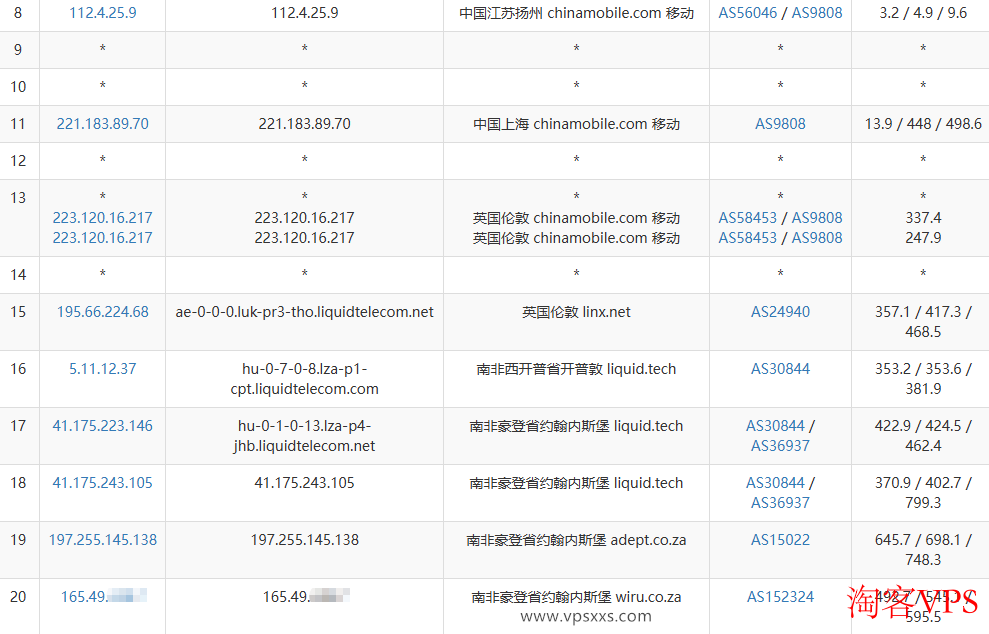Open the AS30844 link in hop 18 row
The image size is (989, 634).
pos(775,483)
